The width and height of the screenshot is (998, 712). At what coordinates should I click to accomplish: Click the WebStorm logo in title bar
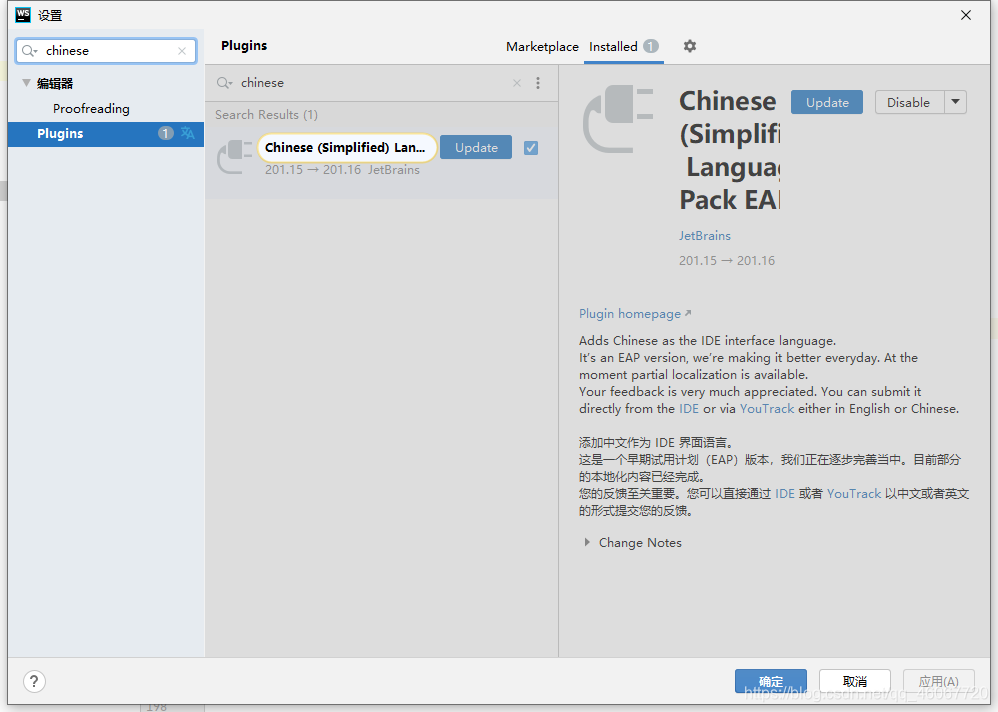tap(23, 15)
